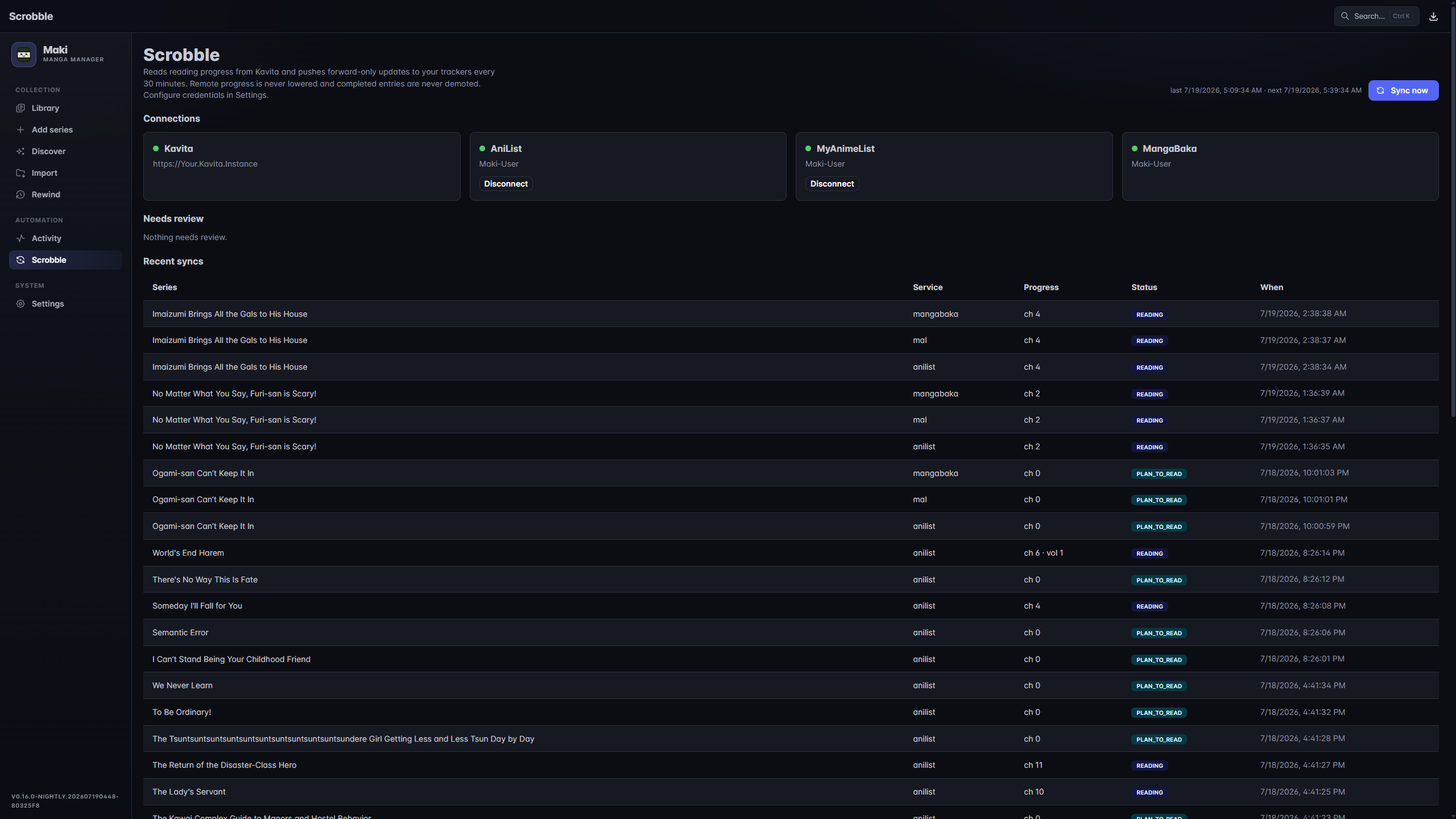Click the Rewind history icon

[20, 195]
